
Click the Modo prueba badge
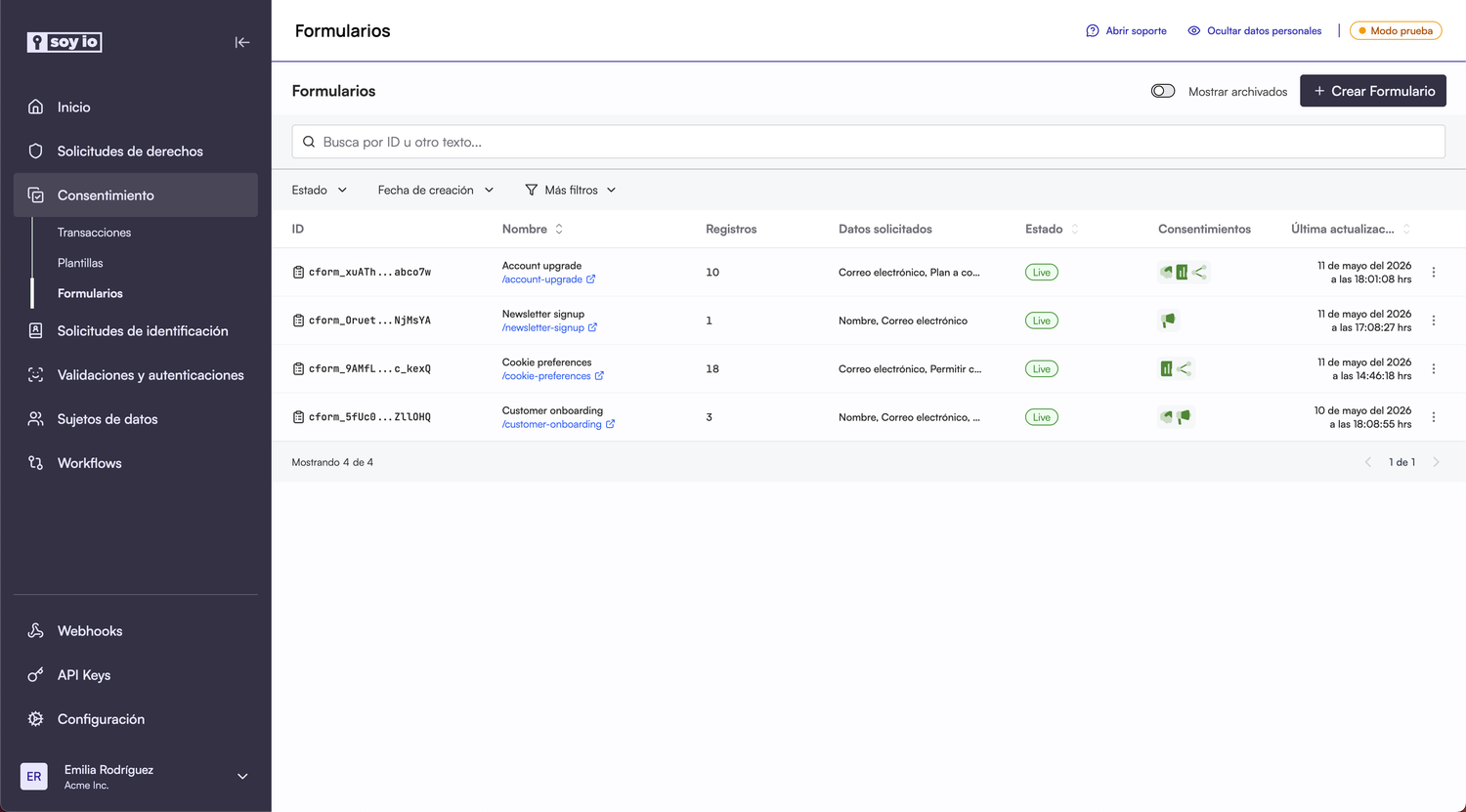click(x=1396, y=31)
